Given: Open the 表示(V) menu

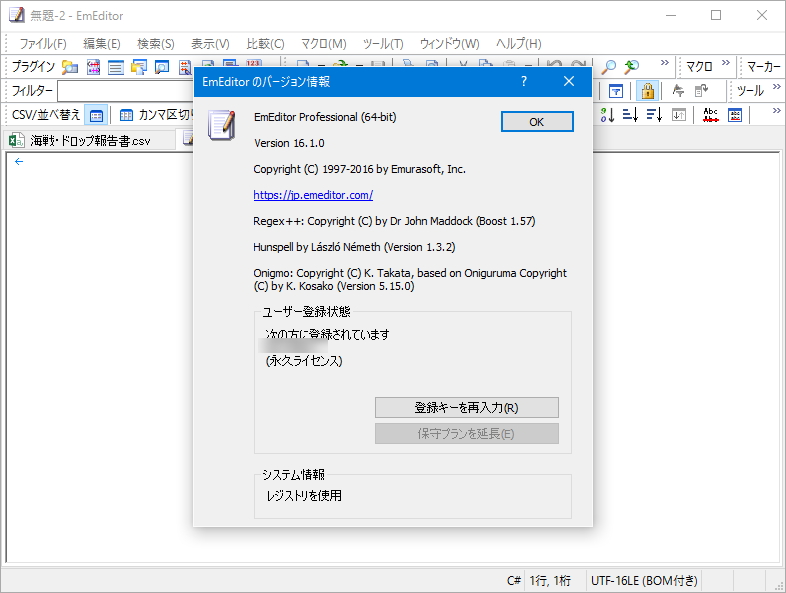Looking at the screenshot, I should pos(210,44).
